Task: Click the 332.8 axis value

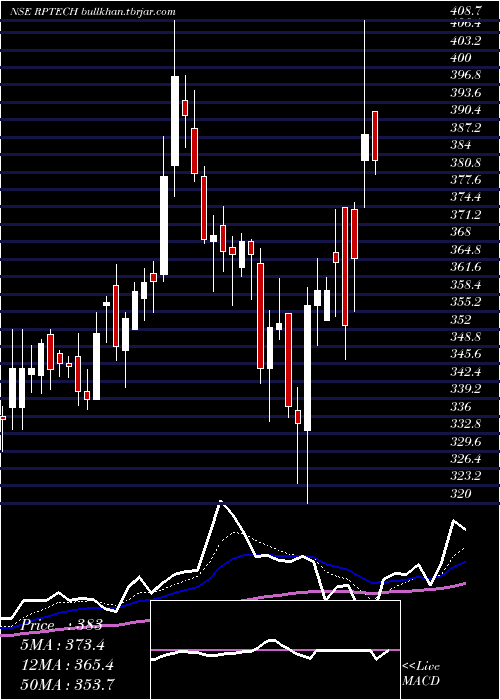Action: click(466, 424)
